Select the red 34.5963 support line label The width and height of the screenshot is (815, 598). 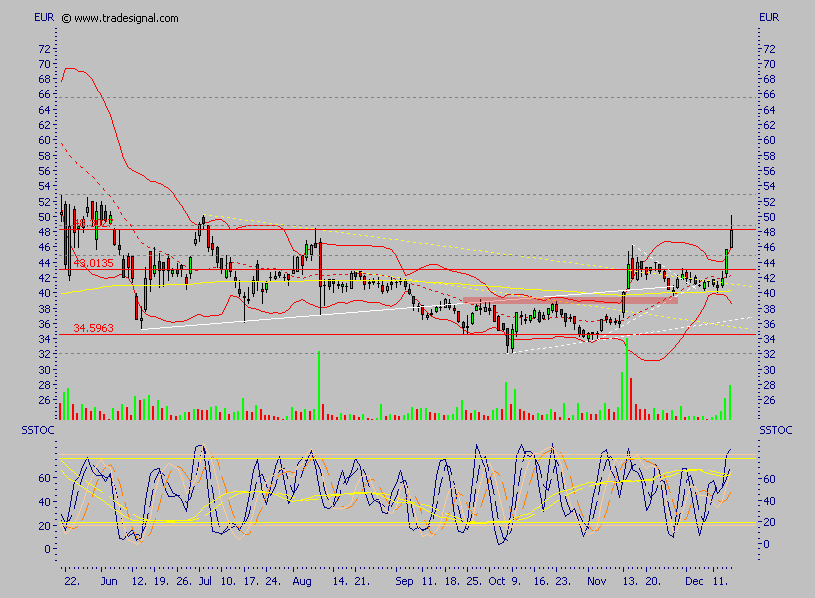tap(94, 326)
